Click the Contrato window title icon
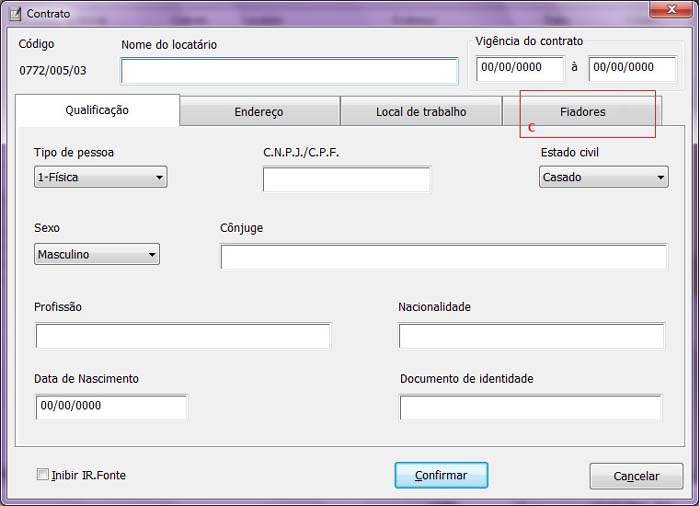Image resolution: width=700 pixels, height=506 pixels. [x=14, y=13]
